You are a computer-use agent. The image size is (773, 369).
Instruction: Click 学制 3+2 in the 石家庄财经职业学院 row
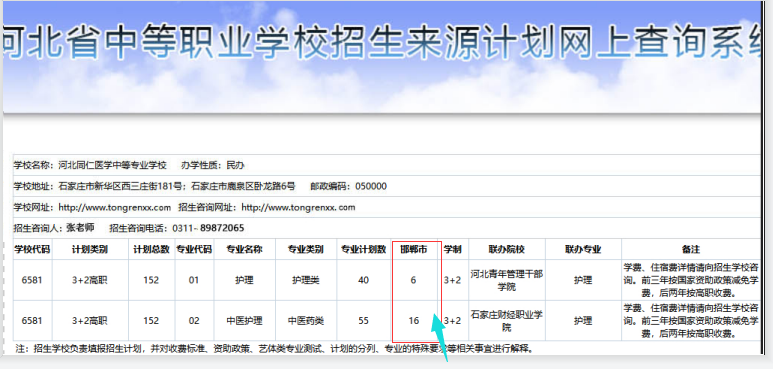coord(453,320)
